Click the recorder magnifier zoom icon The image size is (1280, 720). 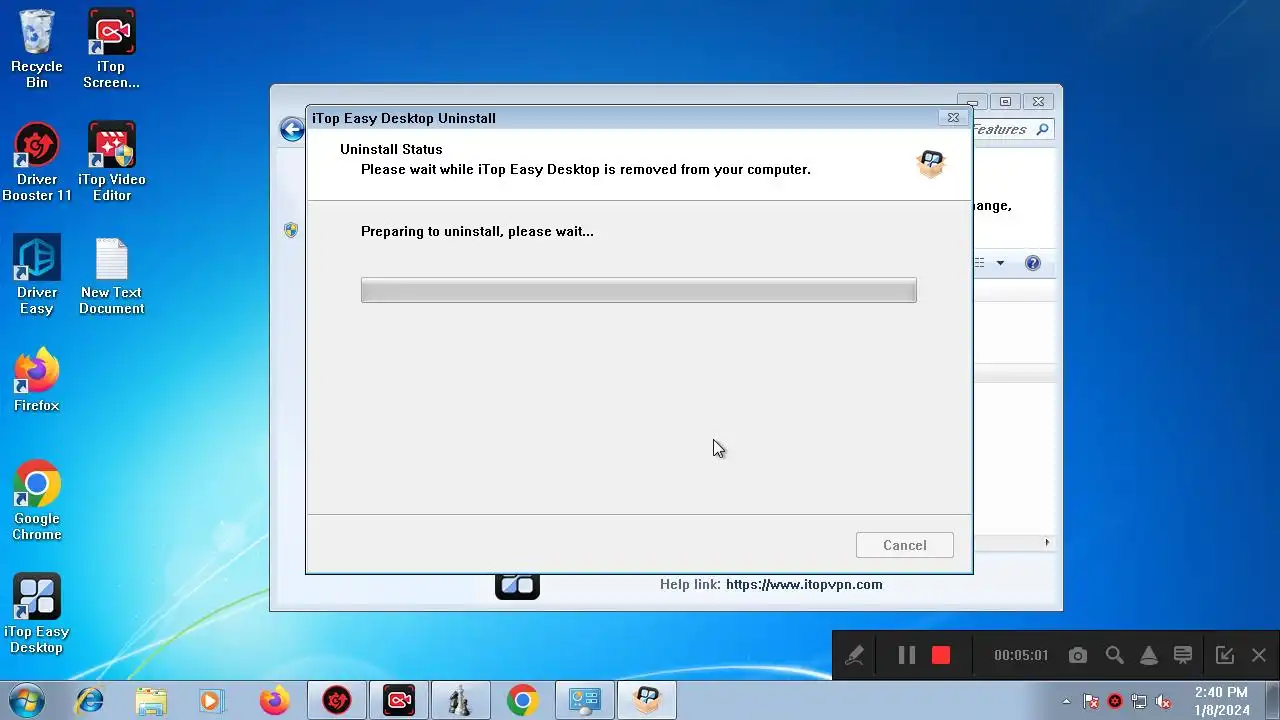tap(1114, 655)
